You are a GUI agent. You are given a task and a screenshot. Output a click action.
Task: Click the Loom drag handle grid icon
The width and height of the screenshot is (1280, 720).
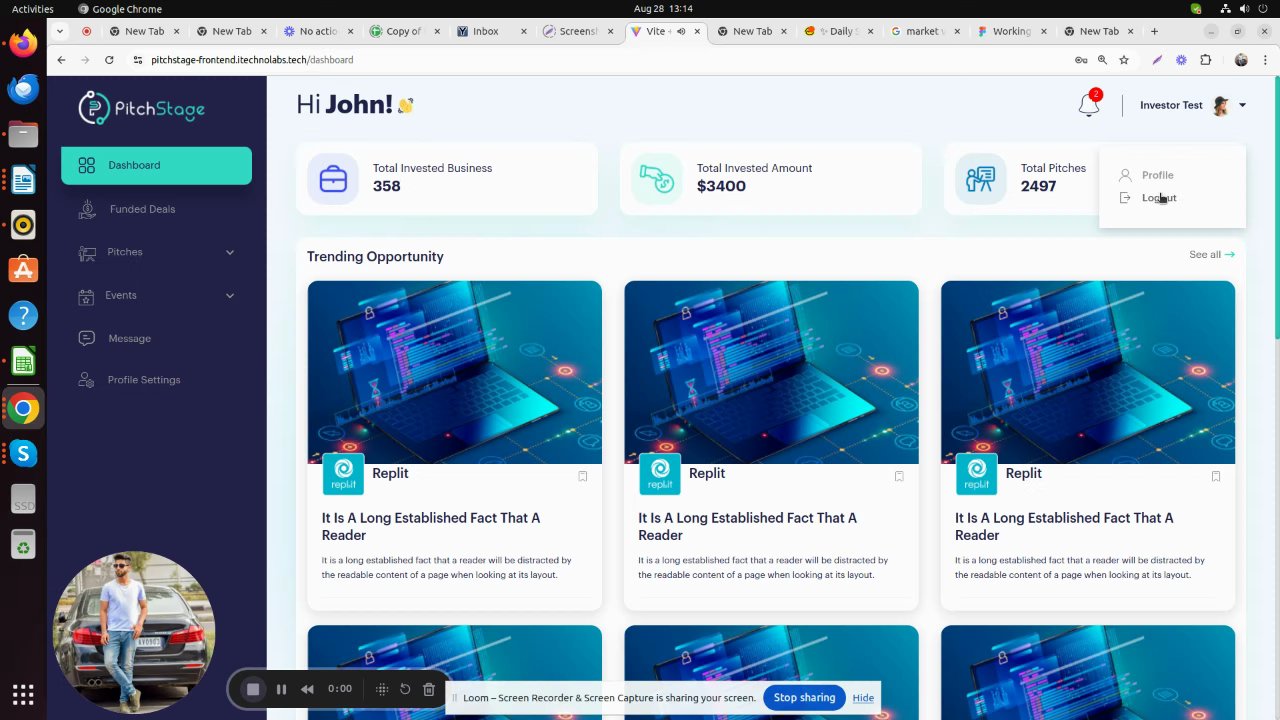click(381, 689)
